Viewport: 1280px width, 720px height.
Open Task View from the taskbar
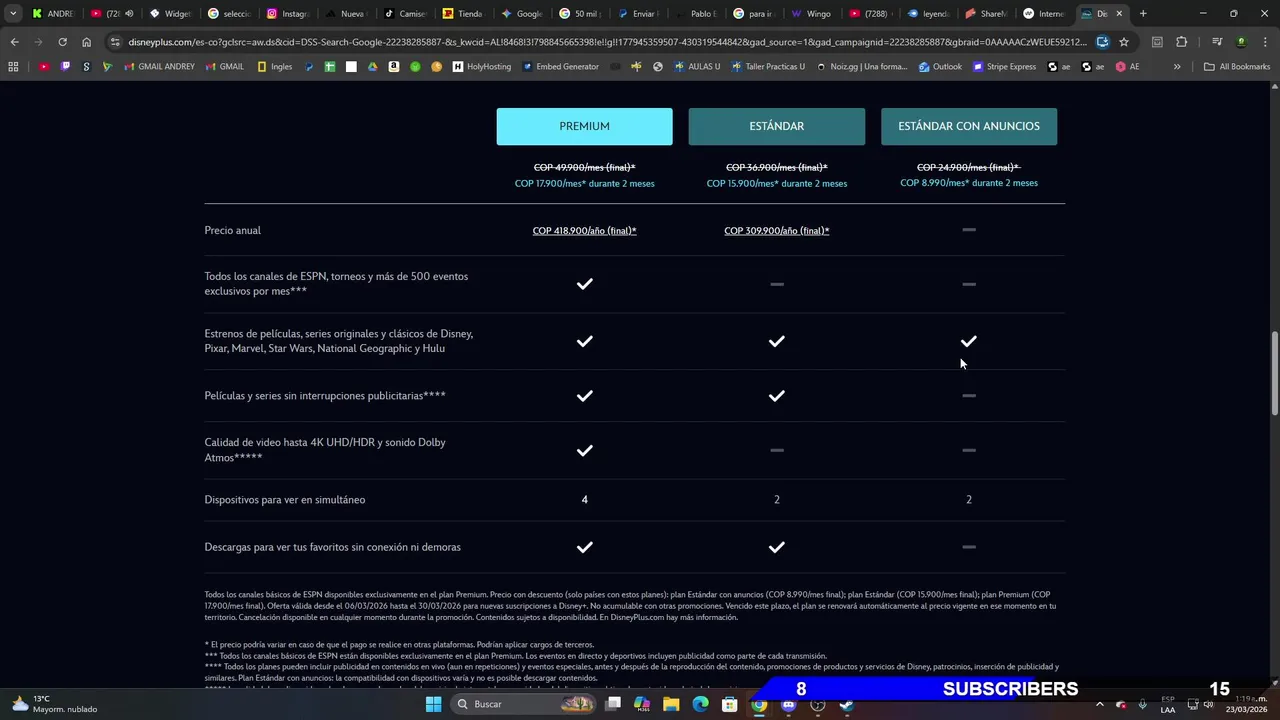[613, 704]
